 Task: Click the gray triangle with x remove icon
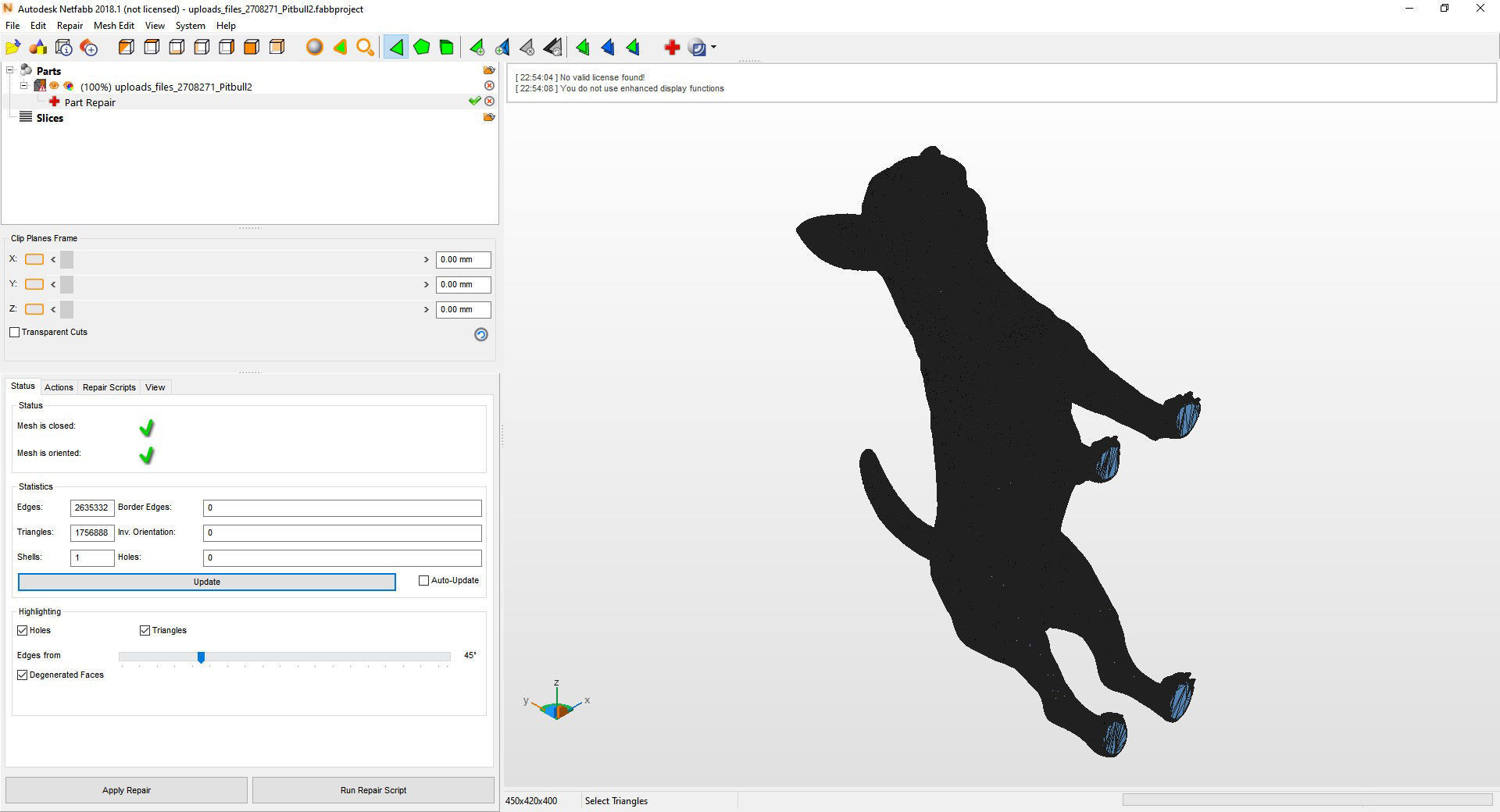click(527, 48)
